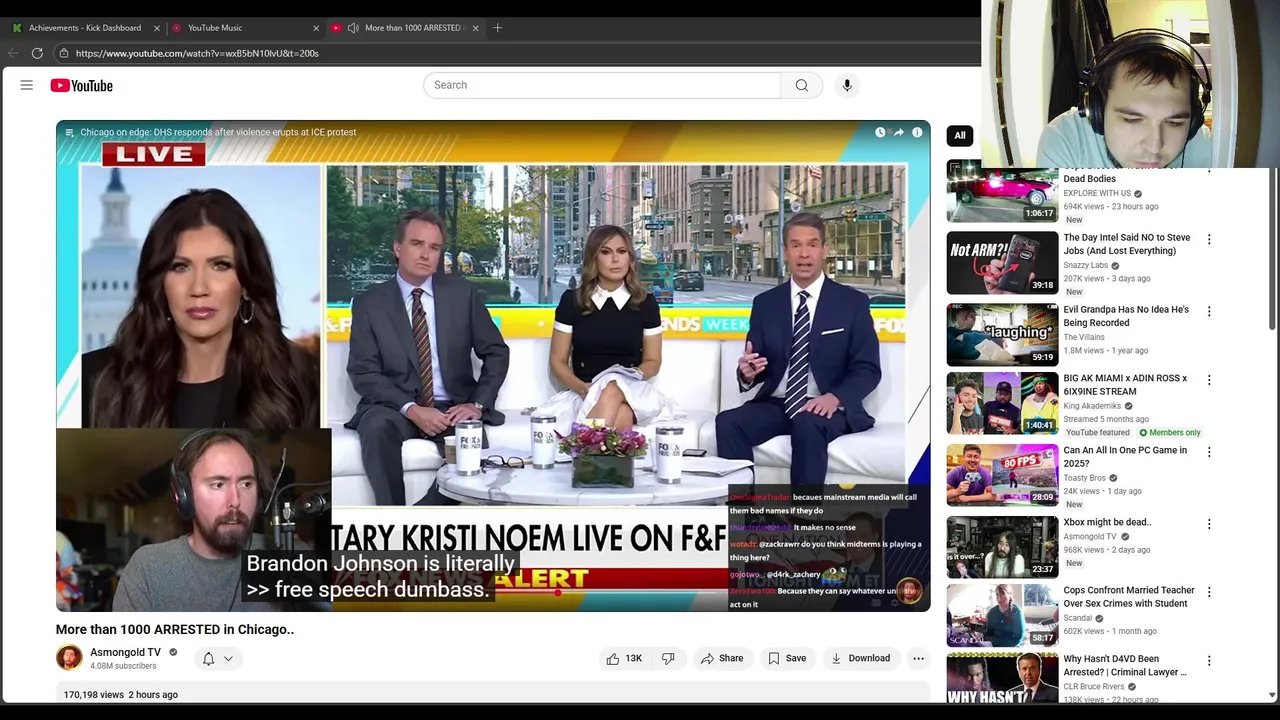This screenshot has height=720, width=1280.
Task: Expand the notification preferences chevron
Action: tap(228, 658)
